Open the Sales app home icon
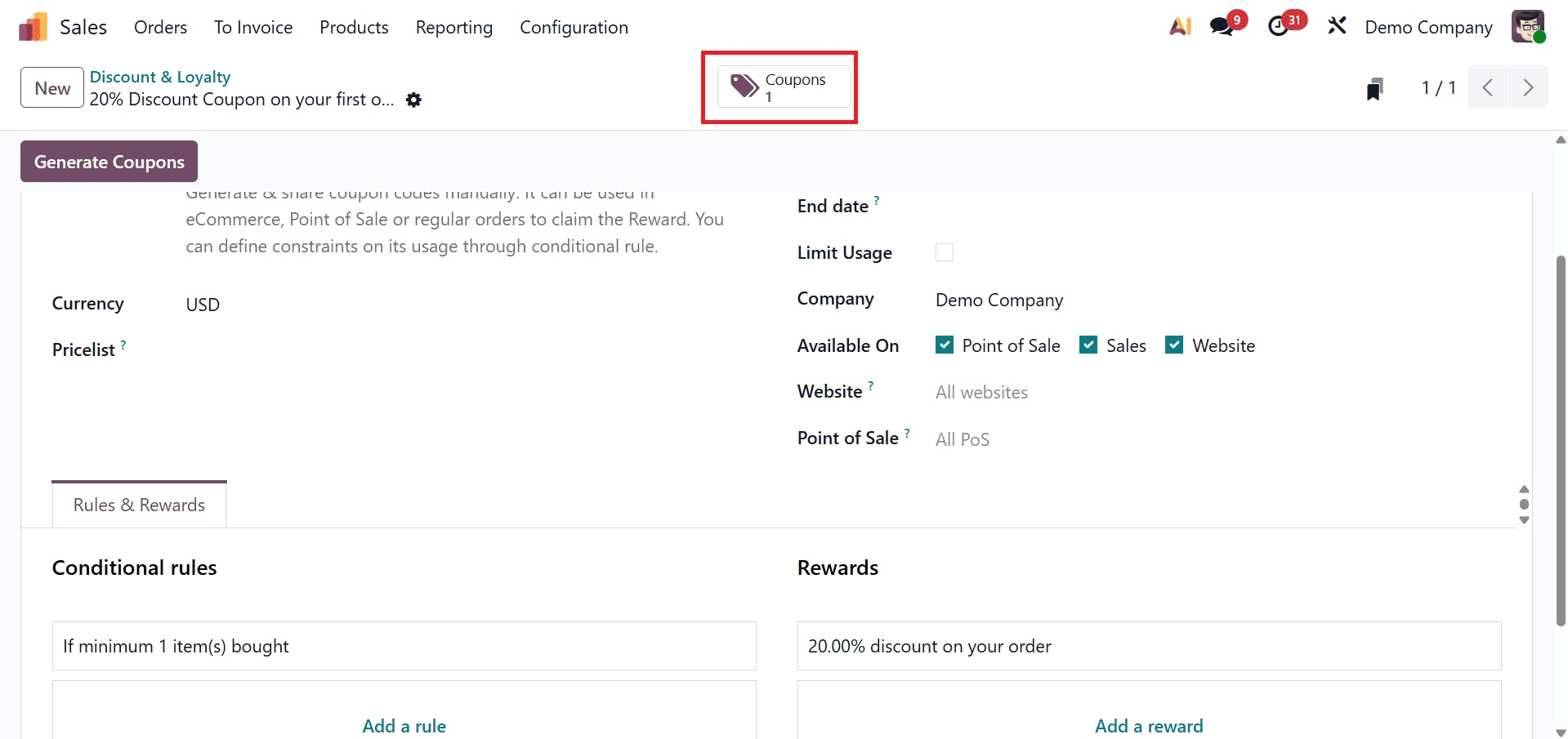The height and width of the screenshot is (739, 1568). click(30, 26)
